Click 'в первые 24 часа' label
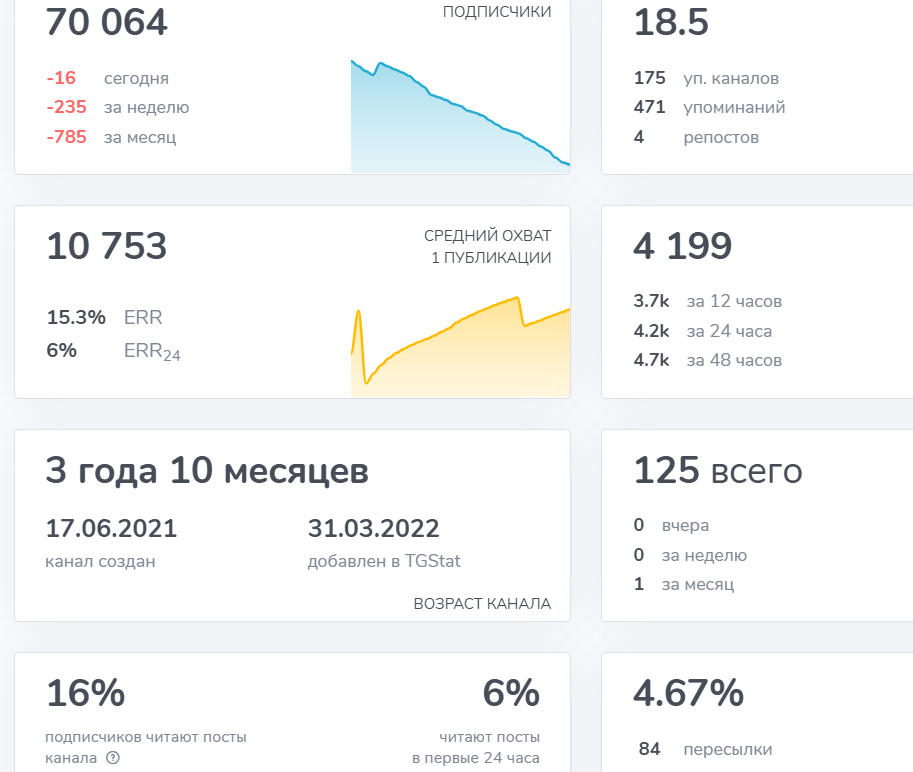 [476, 758]
